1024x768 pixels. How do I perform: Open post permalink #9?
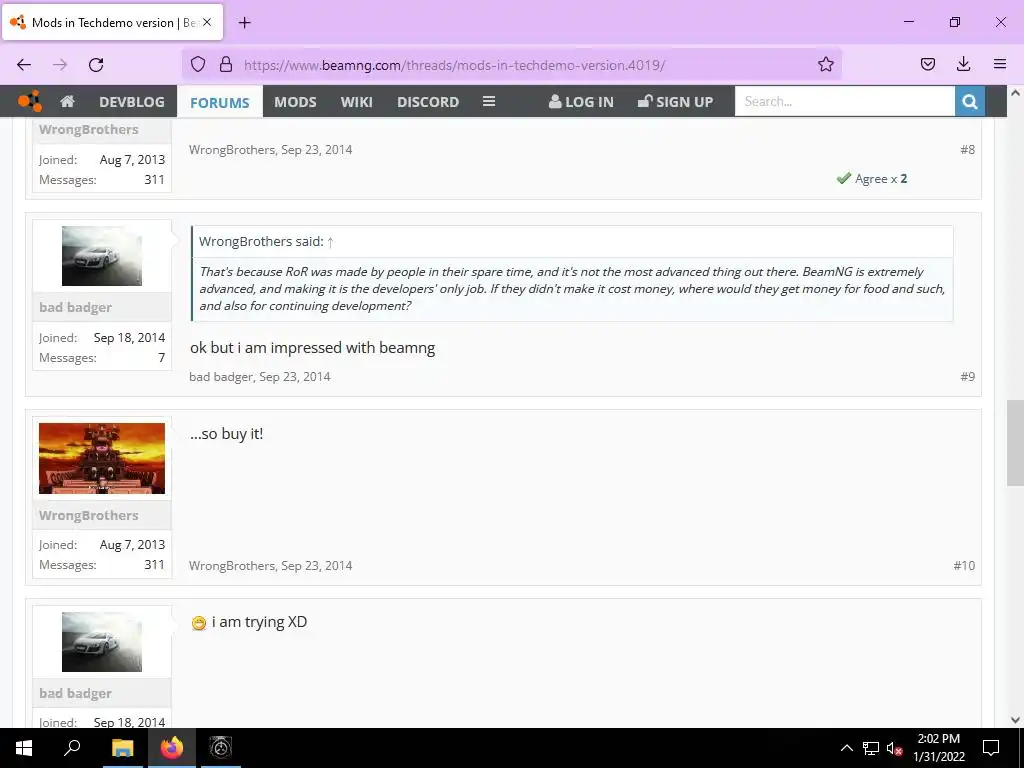[967, 377]
